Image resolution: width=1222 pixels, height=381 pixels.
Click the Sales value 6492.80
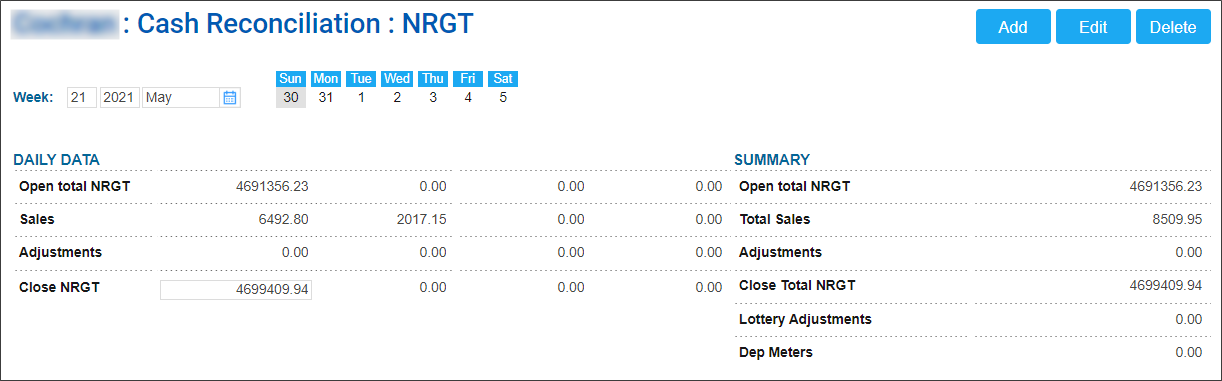tap(284, 219)
